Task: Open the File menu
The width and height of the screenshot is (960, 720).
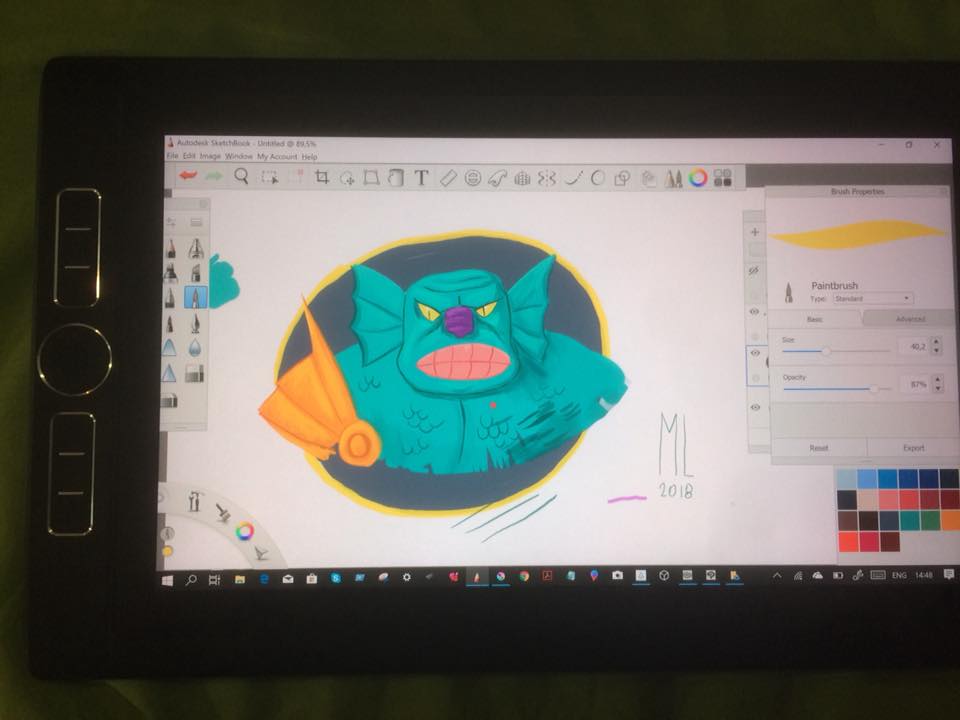Action: point(173,156)
